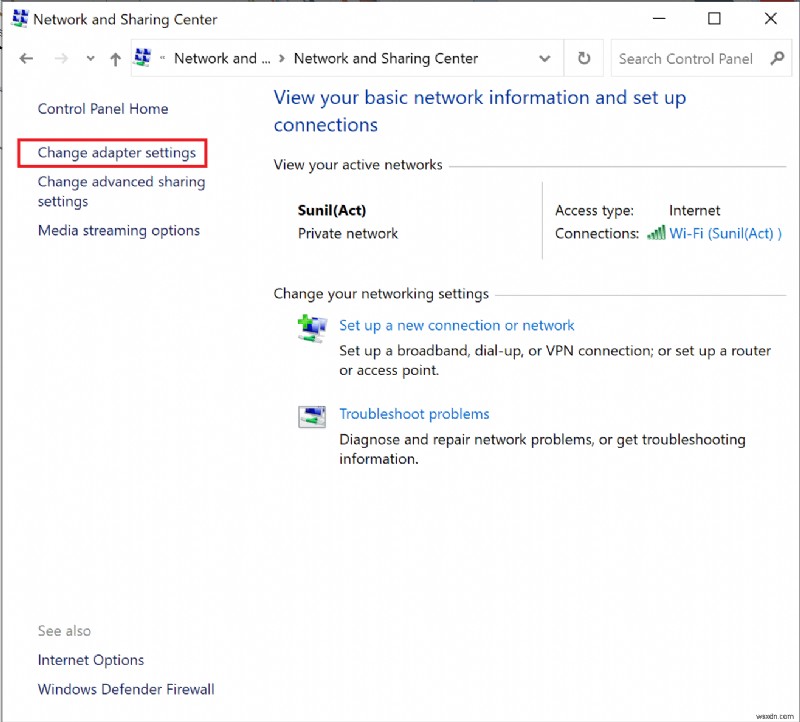Focus the Search Control Panel field
Screen dimensions: 800x722
[702, 59]
